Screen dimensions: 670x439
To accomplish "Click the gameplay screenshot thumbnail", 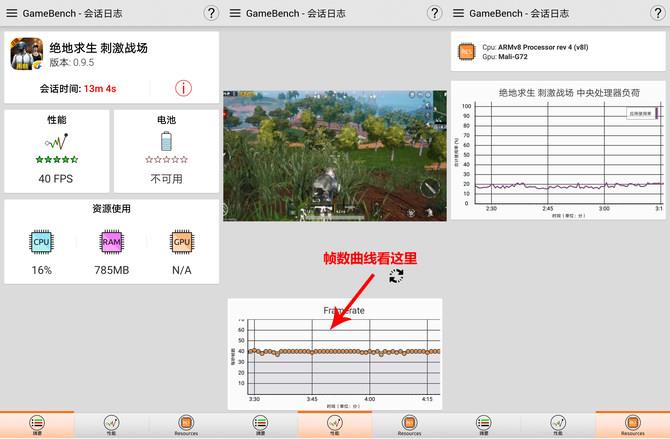I will coord(334,155).
